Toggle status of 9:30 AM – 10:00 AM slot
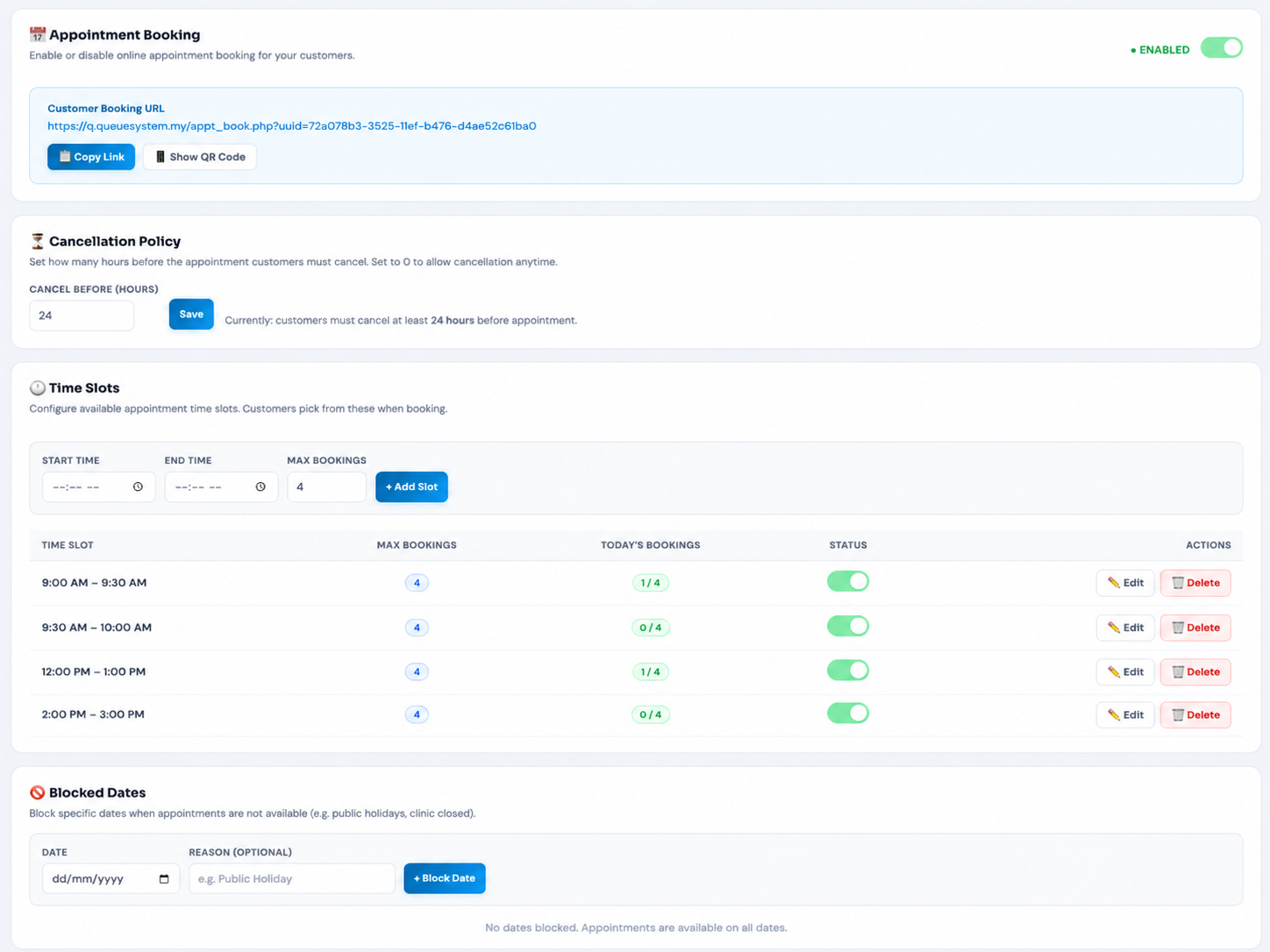The width and height of the screenshot is (1270, 952). click(848, 626)
